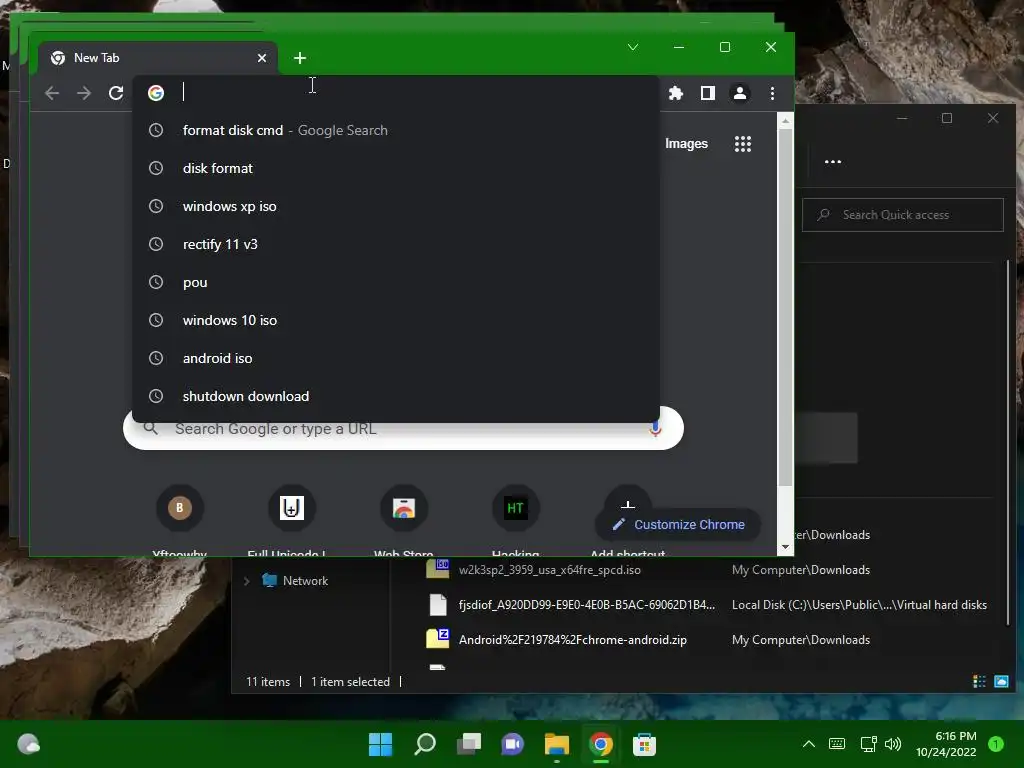Choose the 'shutdown download' suggestion
Screen dimensions: 1024x768
tap(395, 396)
